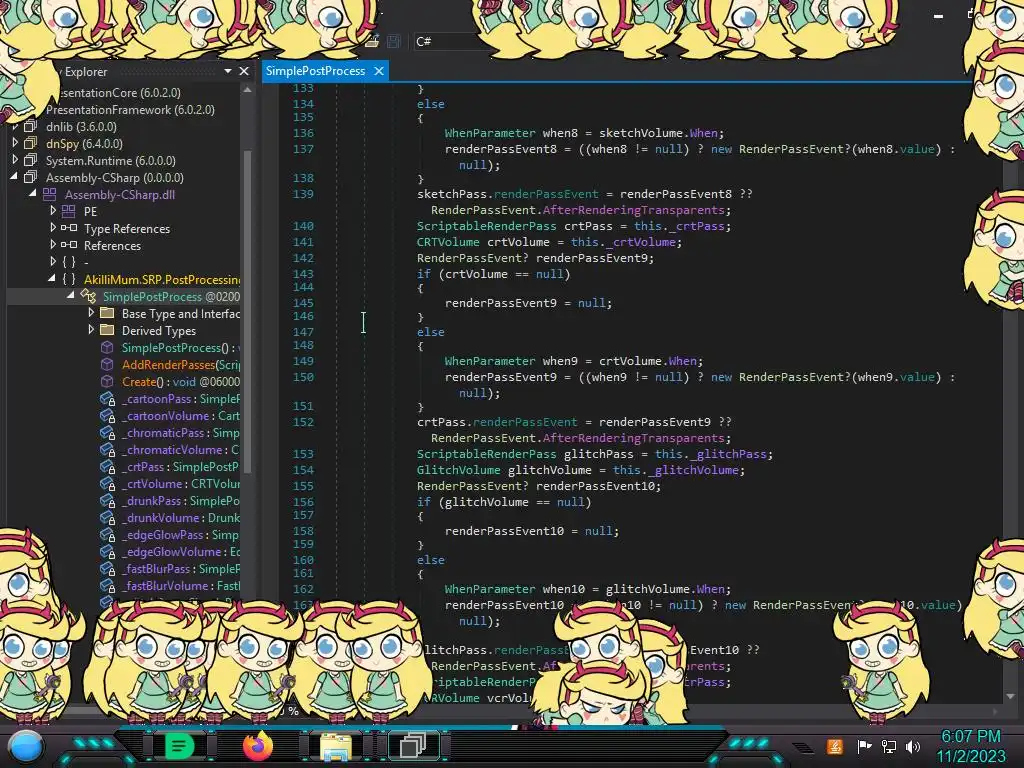Image resolution: width=1024 pixels, height=768 pixels.
Task: Expand the dnlib (3.6.0.0) node
Action: [16, 126]
